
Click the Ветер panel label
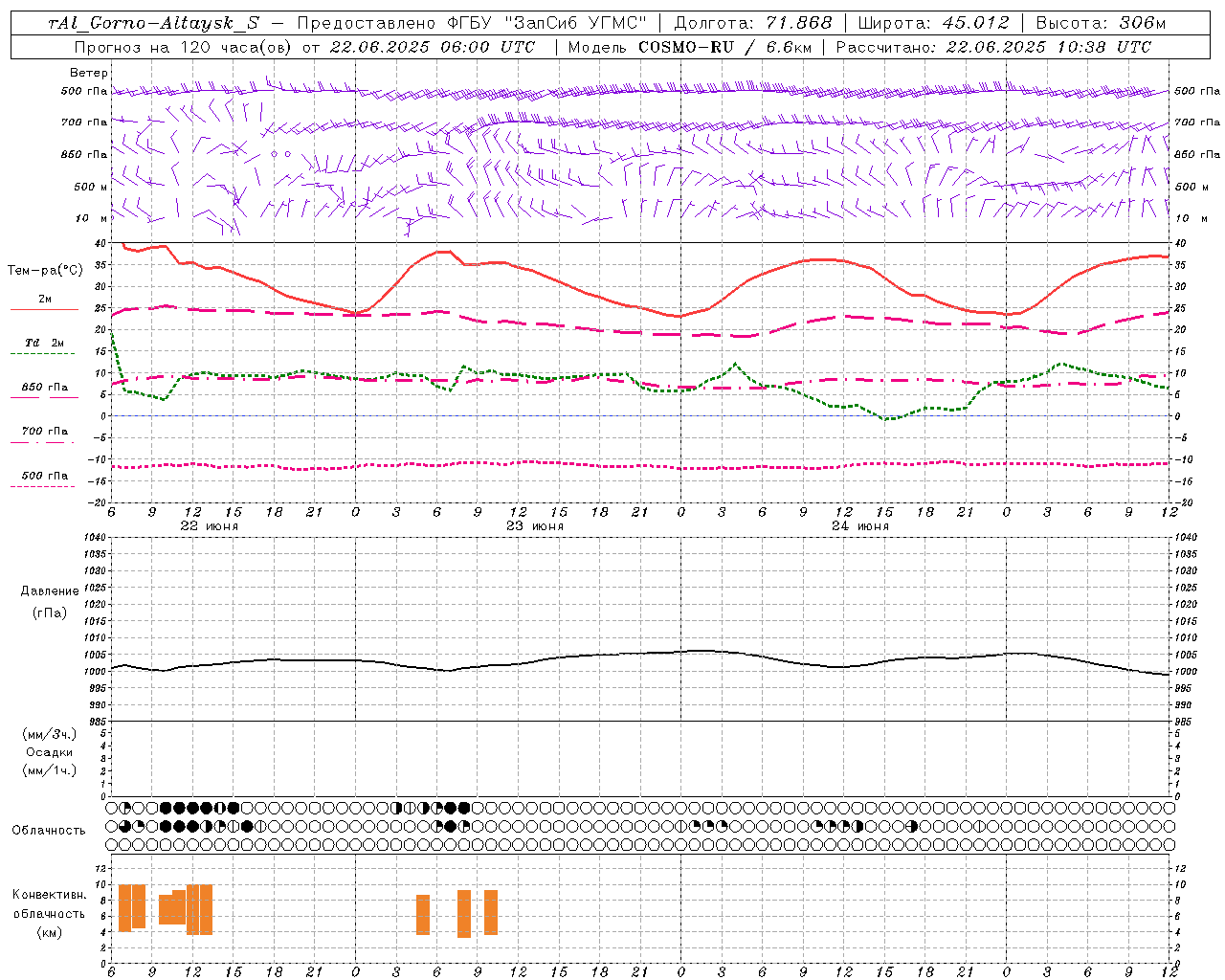click(89, 73)
